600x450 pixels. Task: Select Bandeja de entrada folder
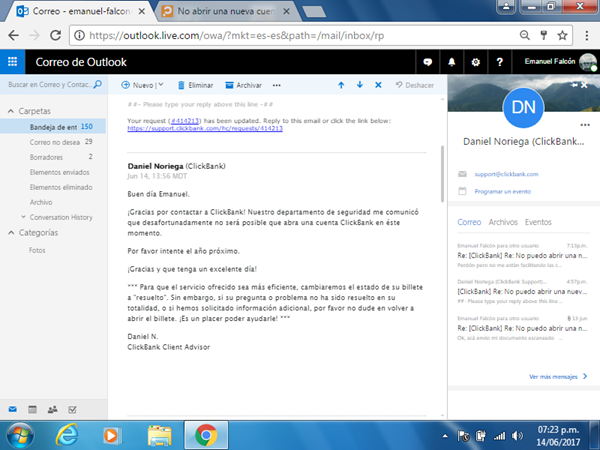(x=53, y=127)
